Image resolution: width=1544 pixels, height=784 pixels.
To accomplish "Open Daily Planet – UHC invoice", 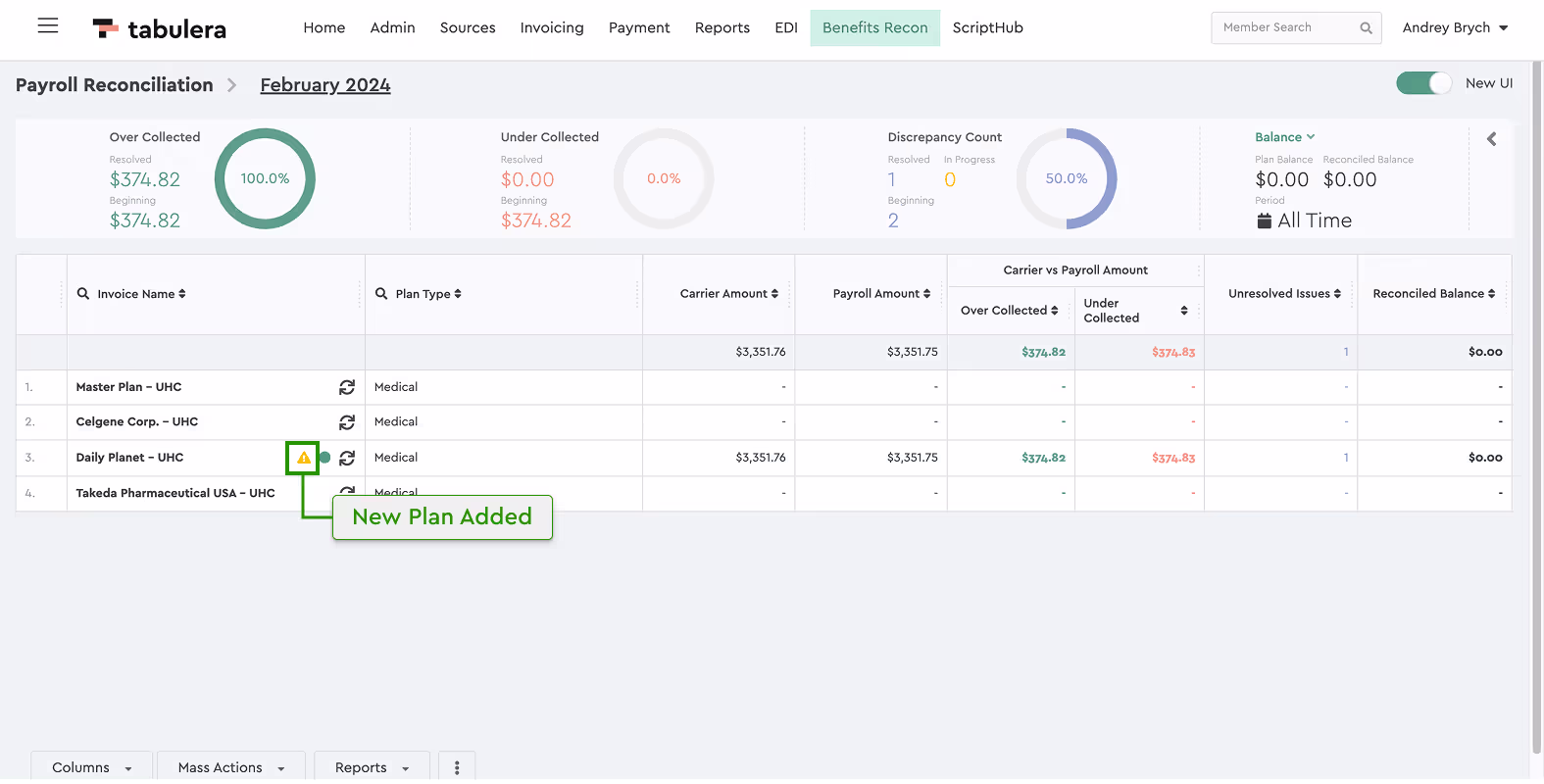I will click(x=129, y=458).
